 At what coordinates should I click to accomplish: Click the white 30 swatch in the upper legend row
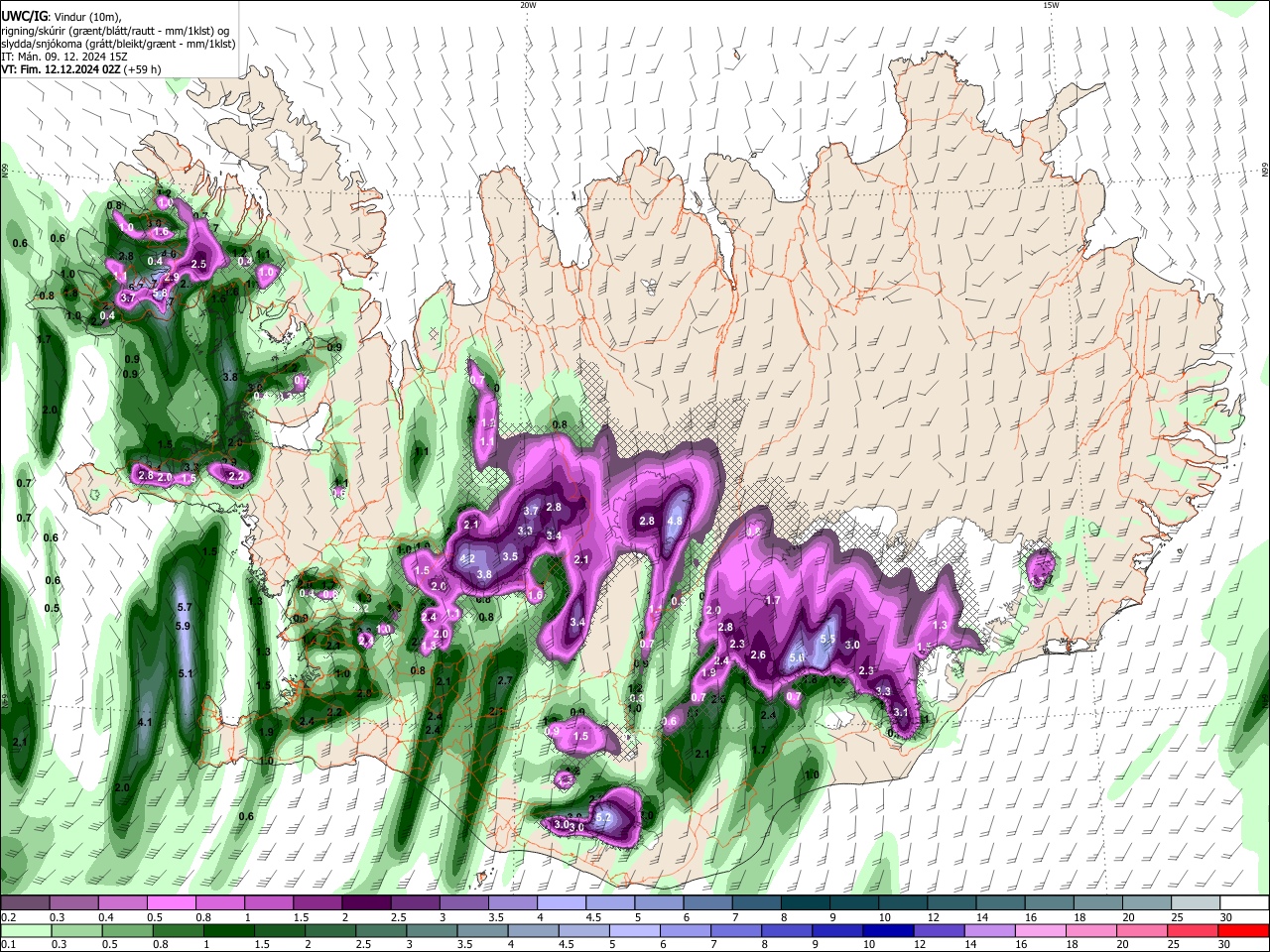(x=1244, y=903)
